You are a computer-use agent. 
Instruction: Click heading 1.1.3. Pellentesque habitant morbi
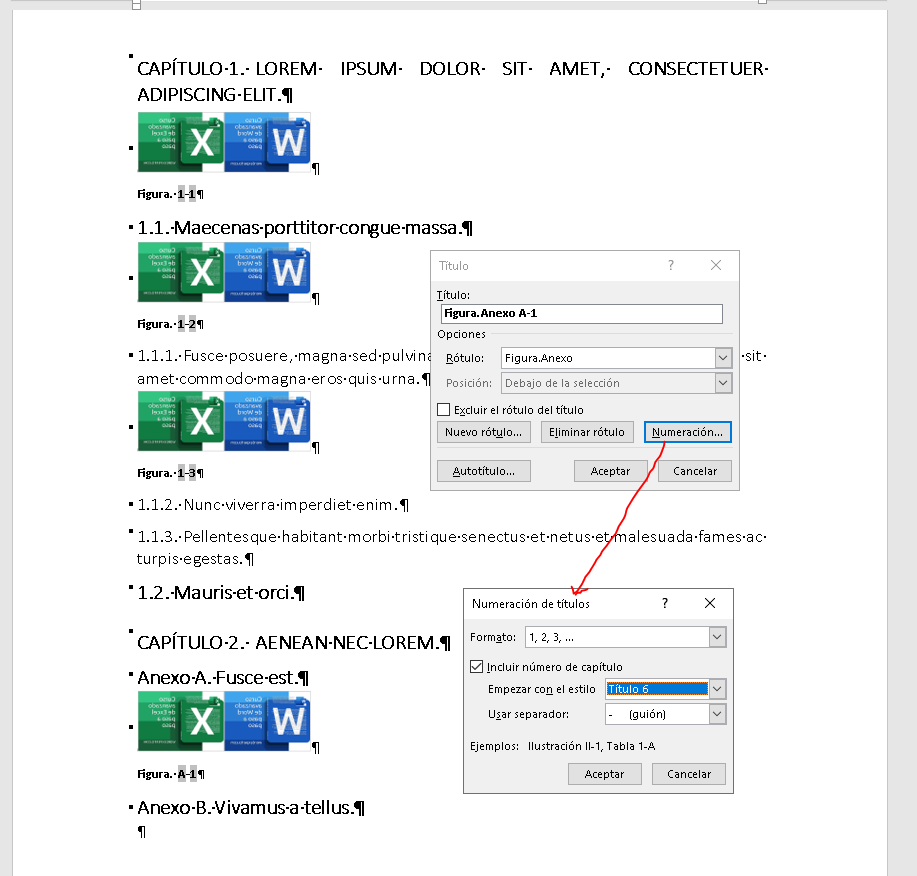coord(451,547)
